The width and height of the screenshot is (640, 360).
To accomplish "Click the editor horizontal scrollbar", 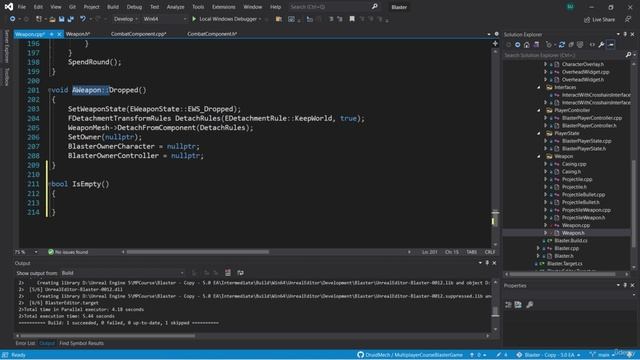I will pyautogui.click(x=198, y=252).
